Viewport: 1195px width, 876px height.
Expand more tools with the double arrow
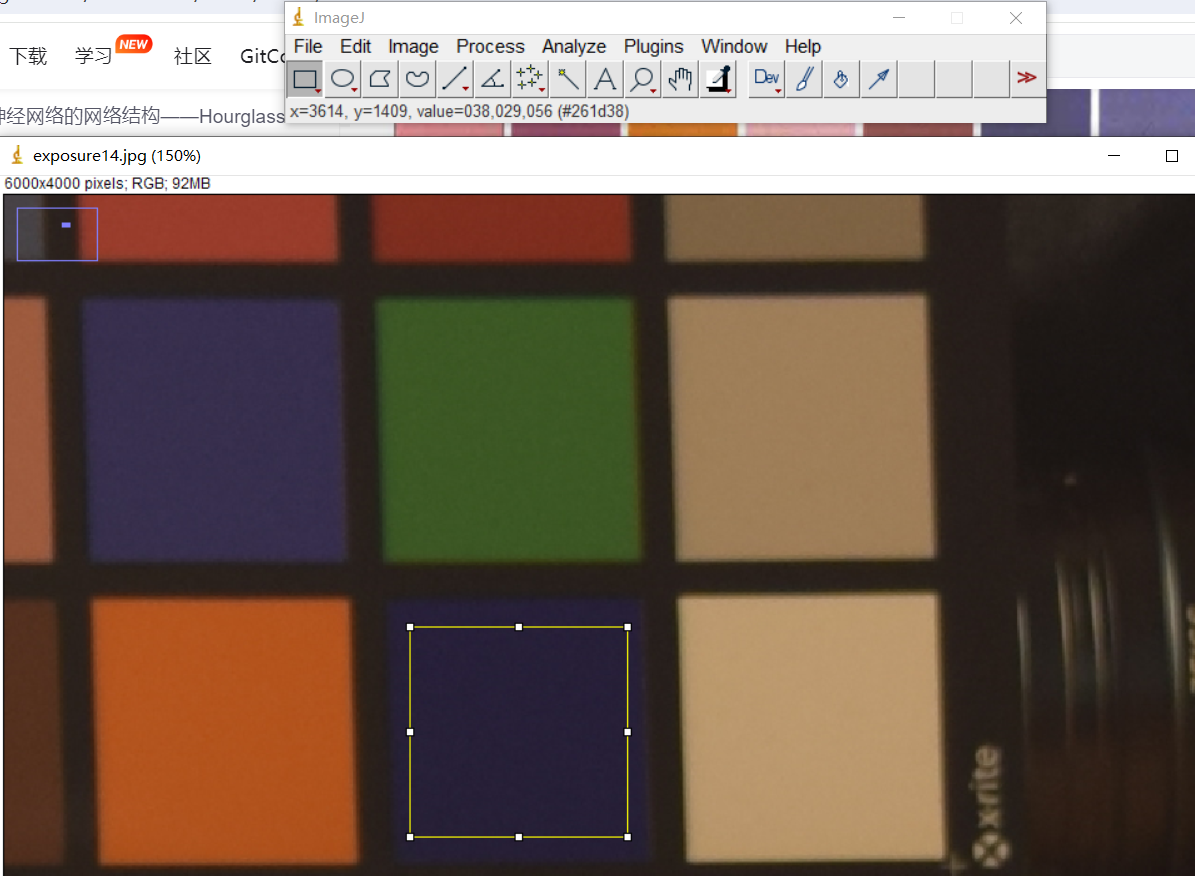tap(1026, 79)
